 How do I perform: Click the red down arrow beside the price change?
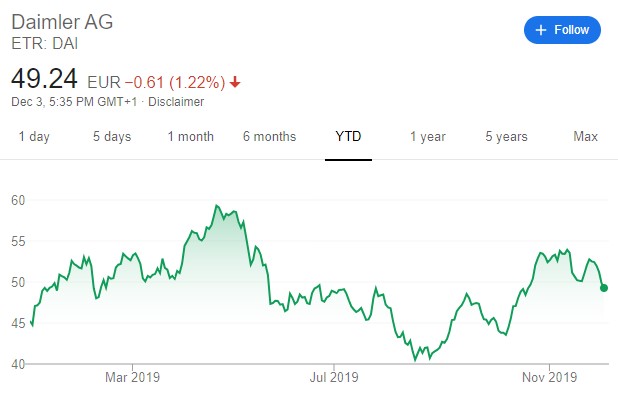pyautogui.click(x=235, y=82)
